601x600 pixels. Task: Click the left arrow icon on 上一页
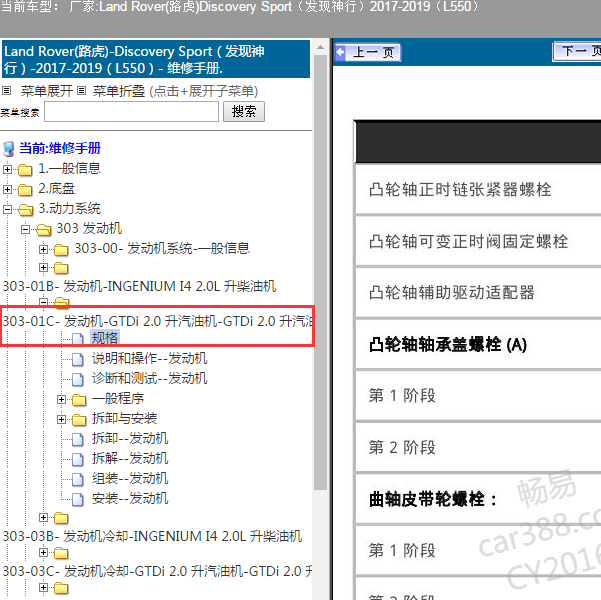[340, 52]
